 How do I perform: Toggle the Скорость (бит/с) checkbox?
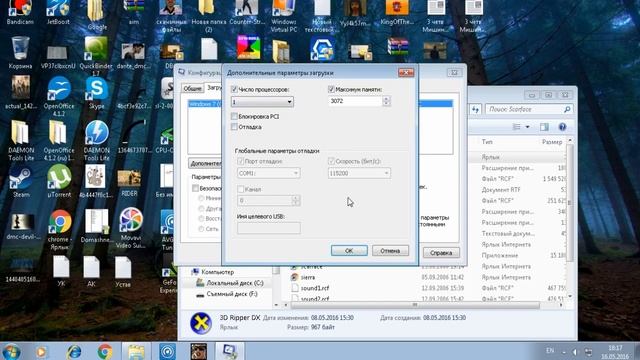click(331, 161)
